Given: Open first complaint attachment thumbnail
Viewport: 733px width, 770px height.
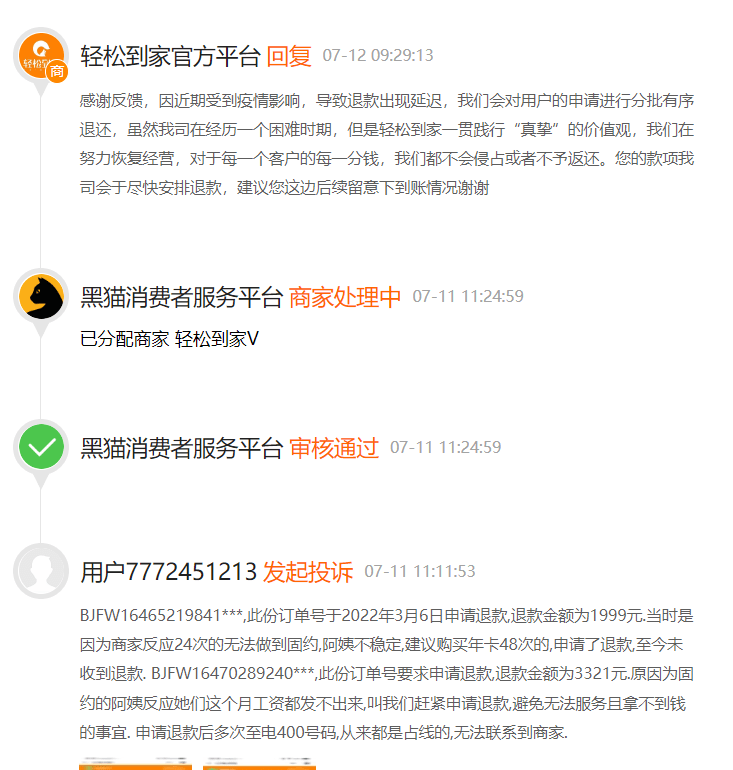Looking at the screenshot, I should (136, 764).
